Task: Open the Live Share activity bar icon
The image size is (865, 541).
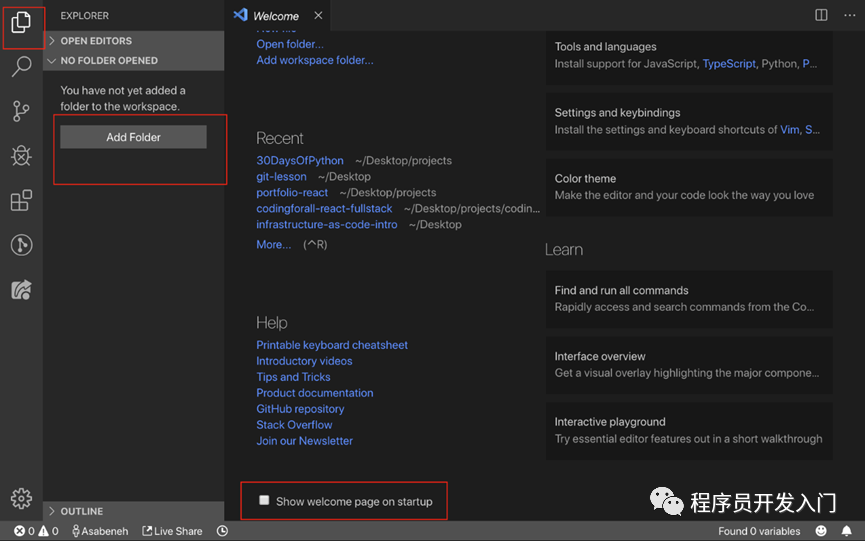Action: pos(21,290)
